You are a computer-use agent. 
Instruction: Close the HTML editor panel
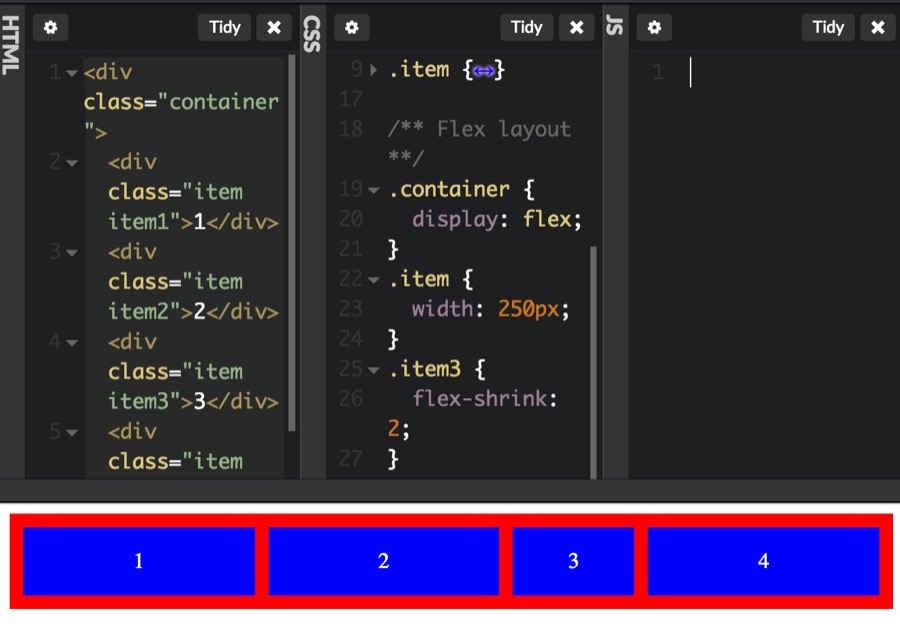(x=274, y=28)
